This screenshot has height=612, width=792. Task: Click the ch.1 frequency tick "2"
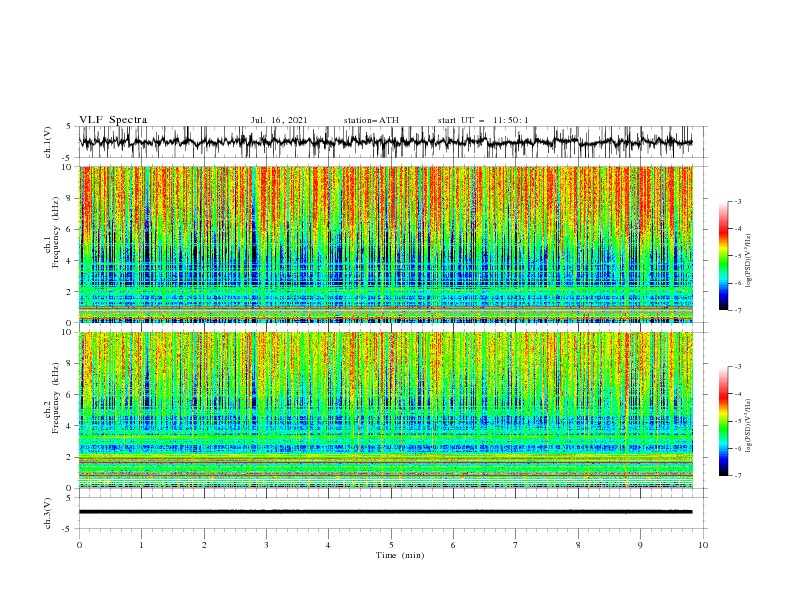tap(69, 291)
